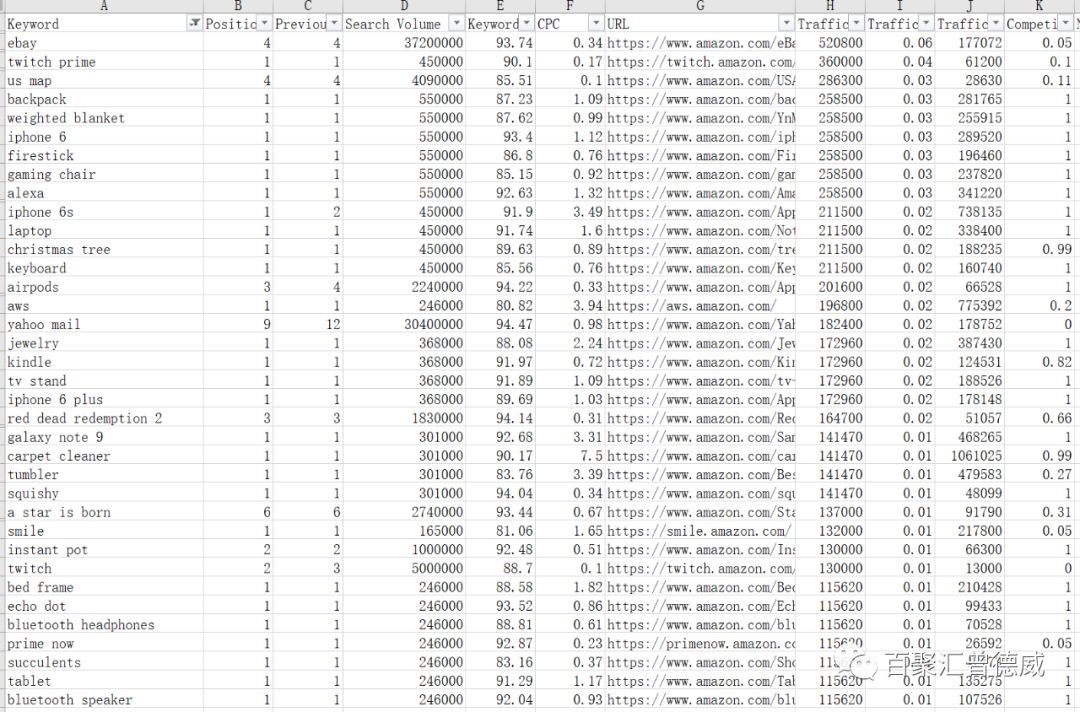Click the 'alexa' keyword cell
1080x712 pixels.
coord(103,193)
